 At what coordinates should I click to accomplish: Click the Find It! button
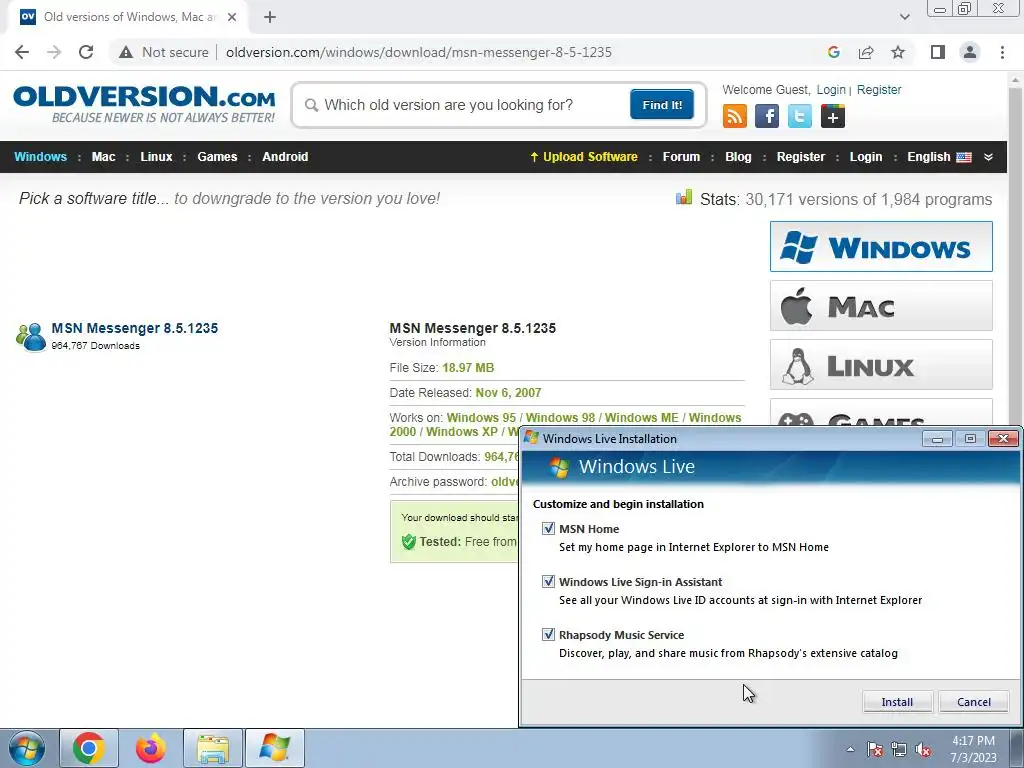pos(662,105)
